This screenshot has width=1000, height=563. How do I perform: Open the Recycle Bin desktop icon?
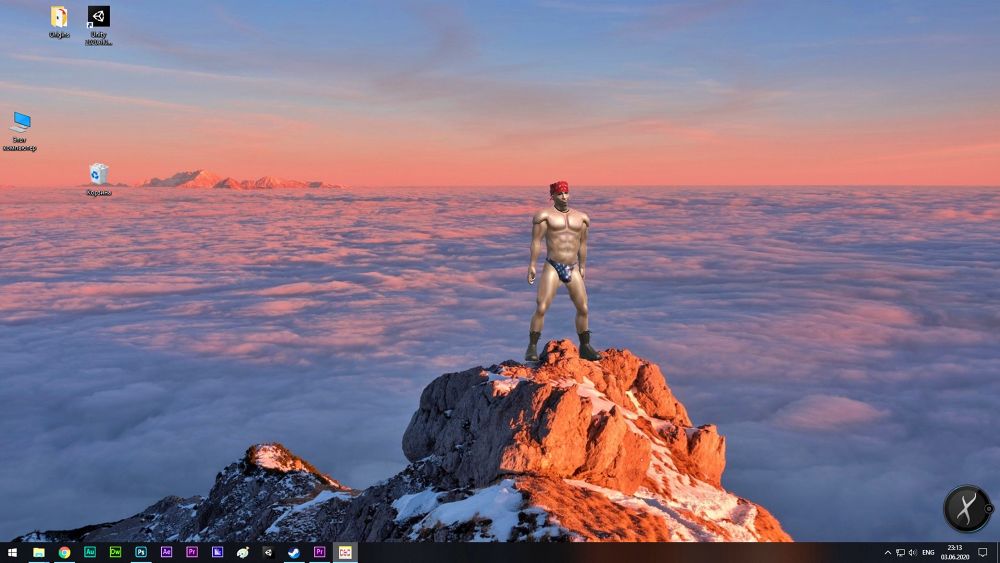pos(98,175)
